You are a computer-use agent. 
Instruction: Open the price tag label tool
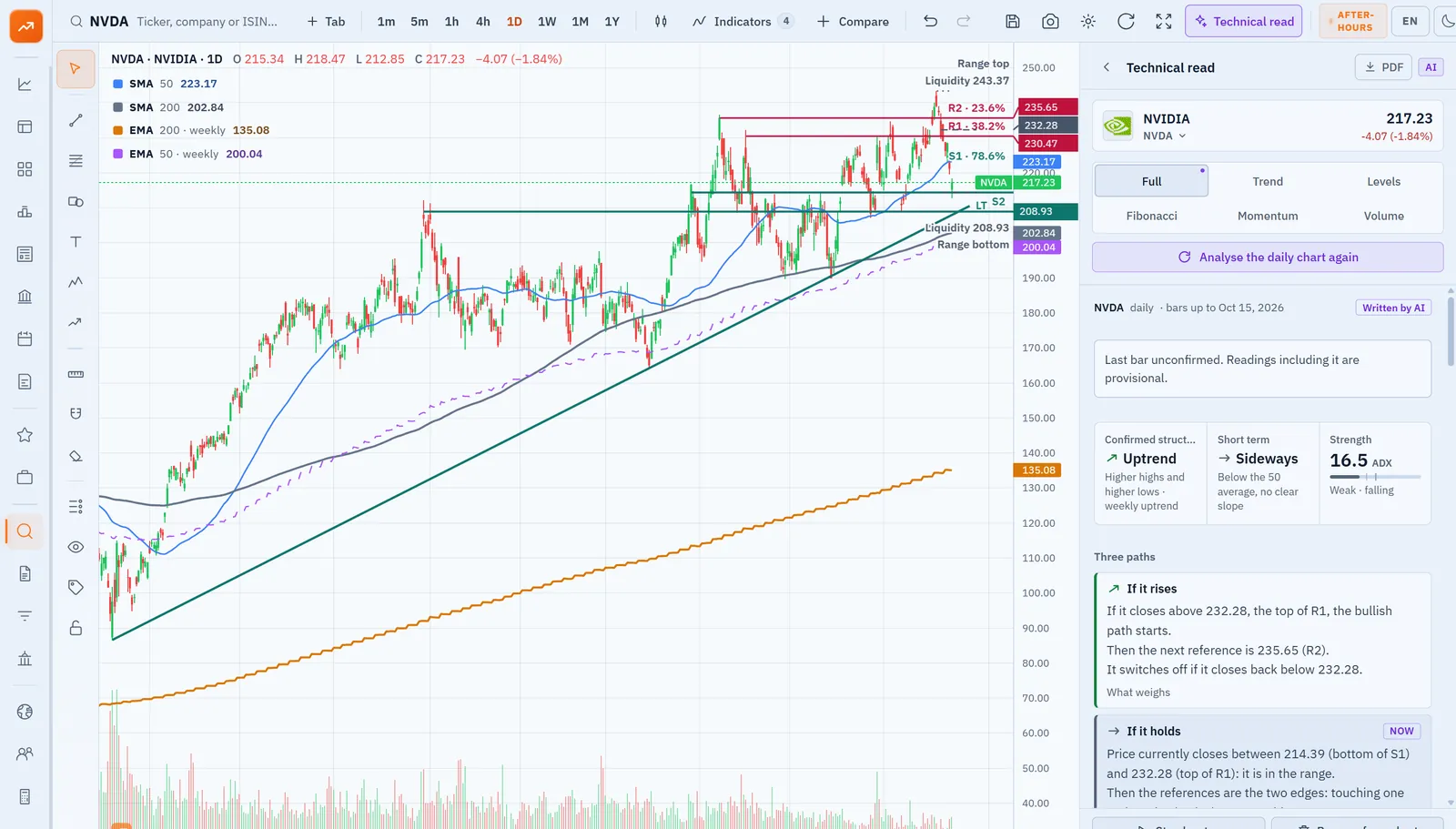[x=76, y=587]
